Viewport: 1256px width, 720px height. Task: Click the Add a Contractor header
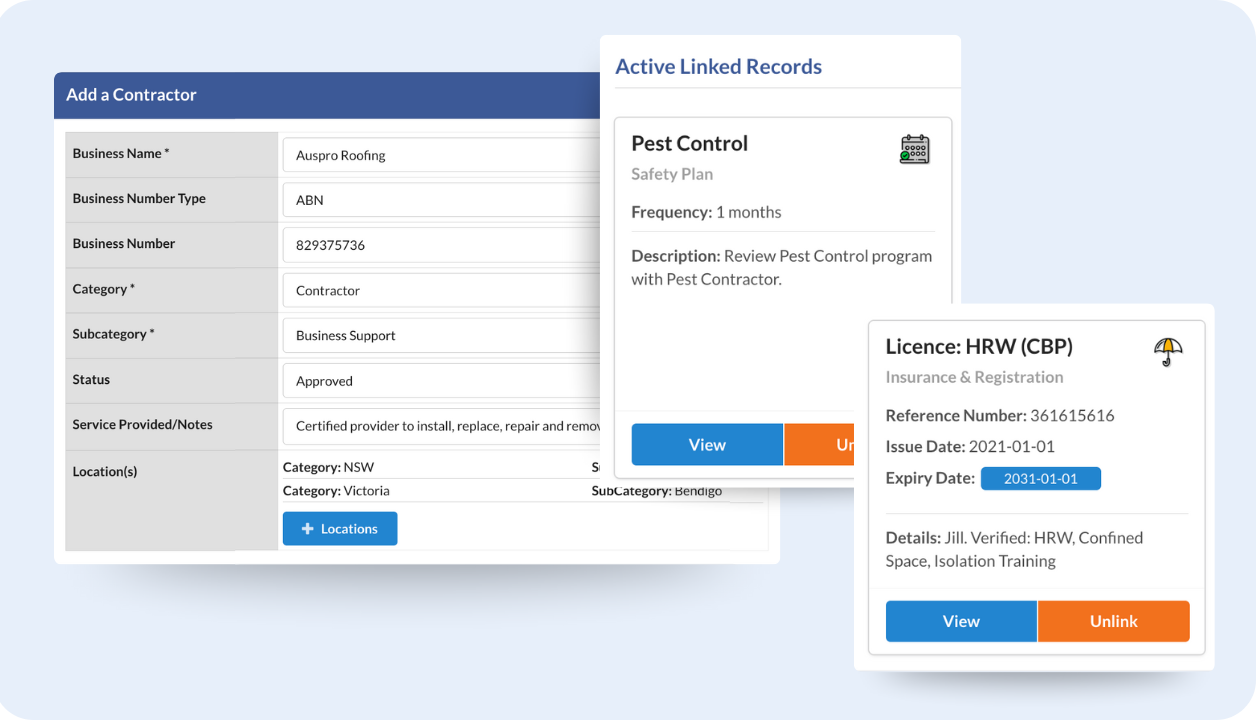131,95
